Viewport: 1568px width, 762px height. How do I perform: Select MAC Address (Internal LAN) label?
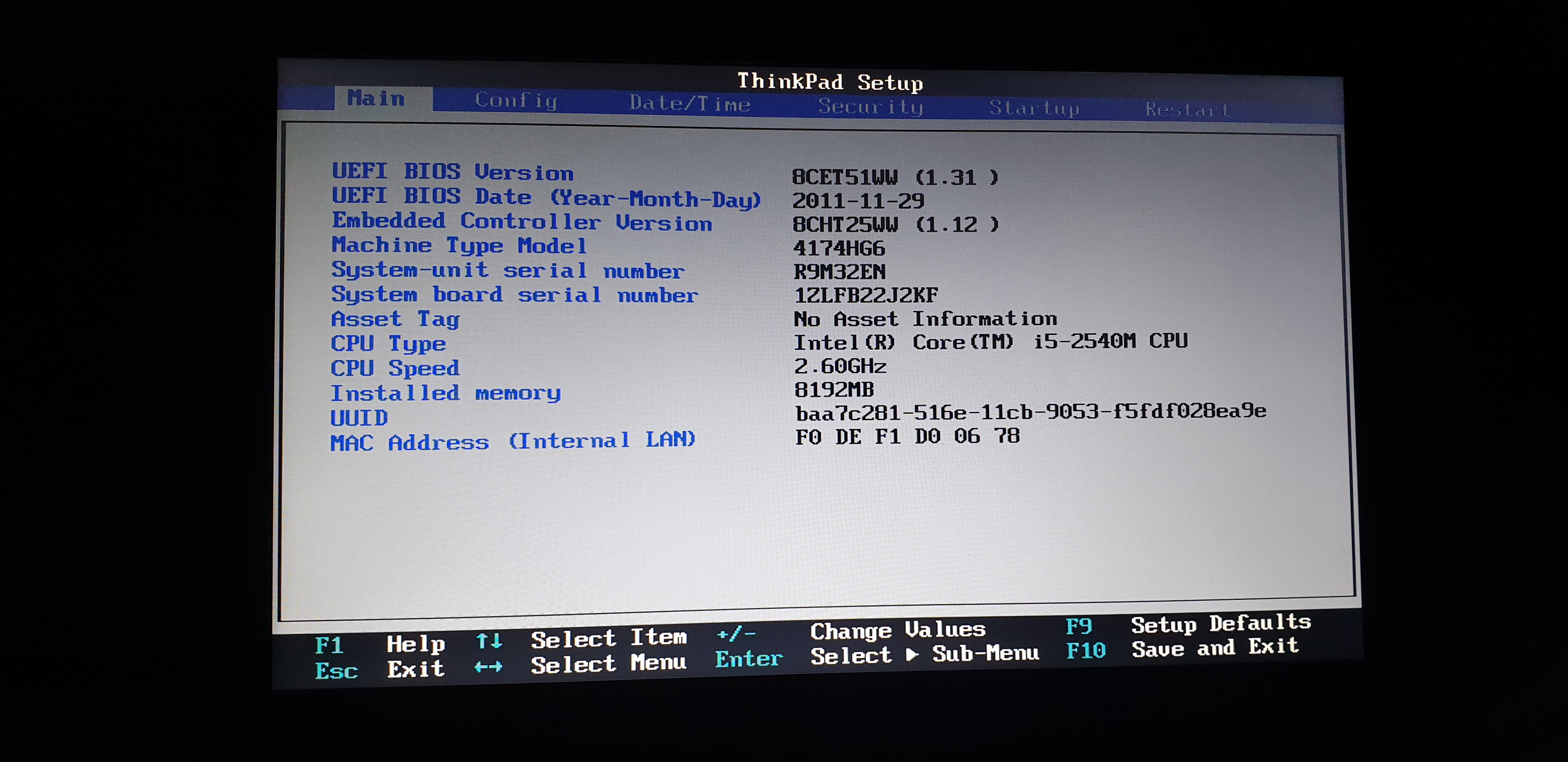[513, 441]
